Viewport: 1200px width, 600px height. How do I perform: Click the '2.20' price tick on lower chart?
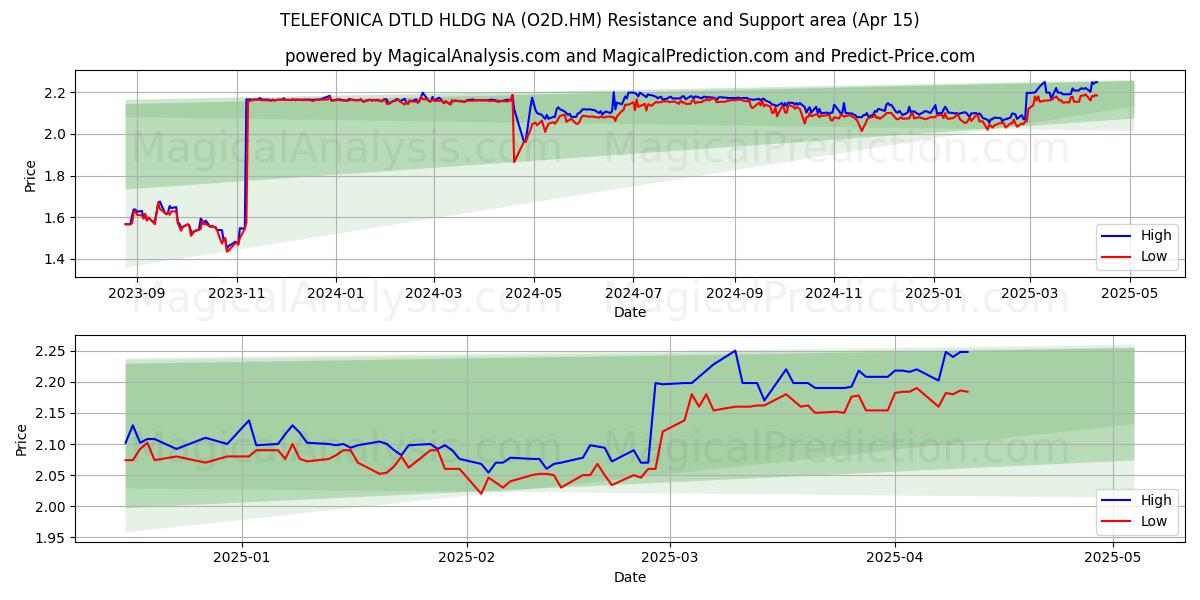click(51, 382)
